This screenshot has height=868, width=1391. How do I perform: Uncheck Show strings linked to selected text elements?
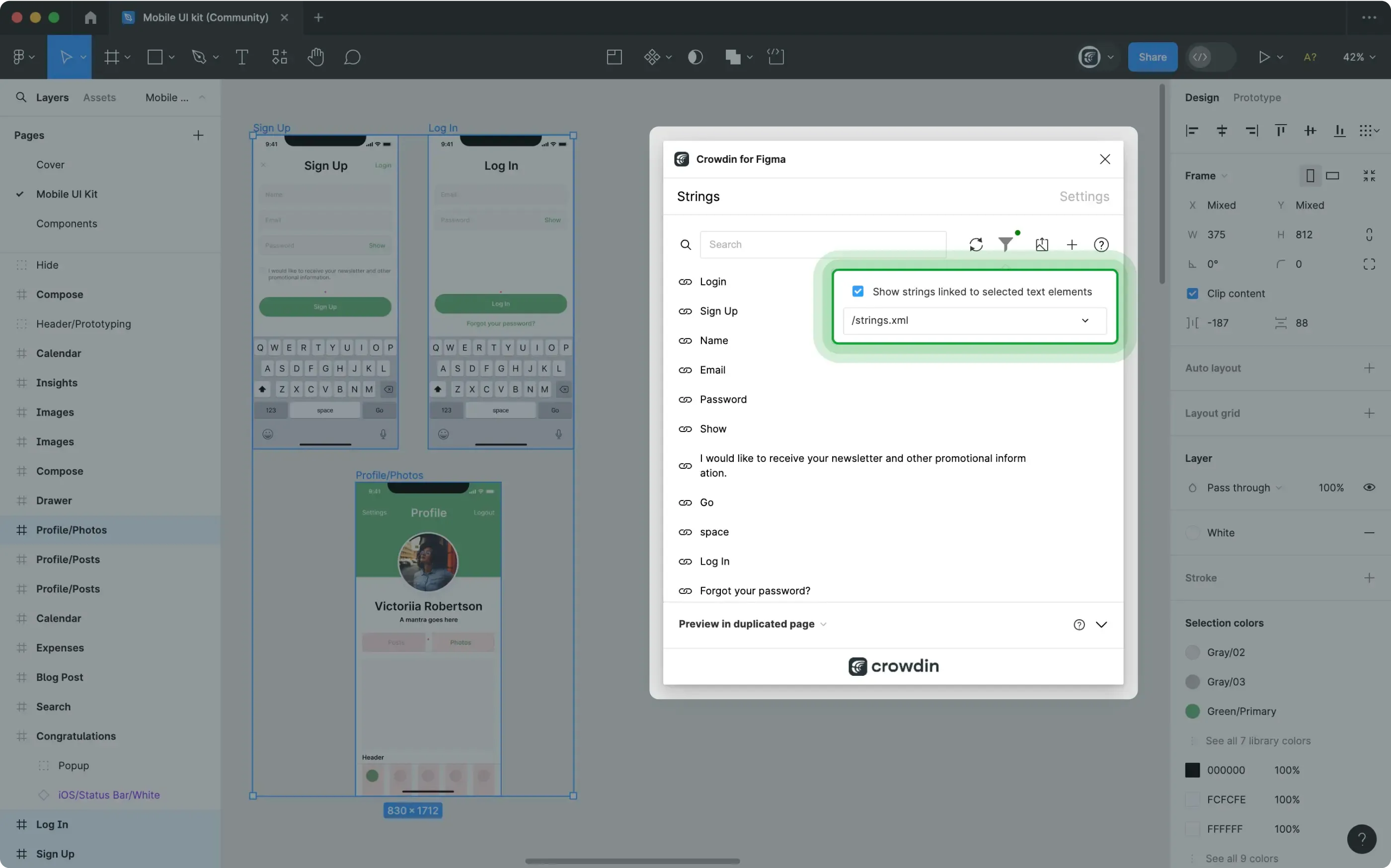(857, 291)
